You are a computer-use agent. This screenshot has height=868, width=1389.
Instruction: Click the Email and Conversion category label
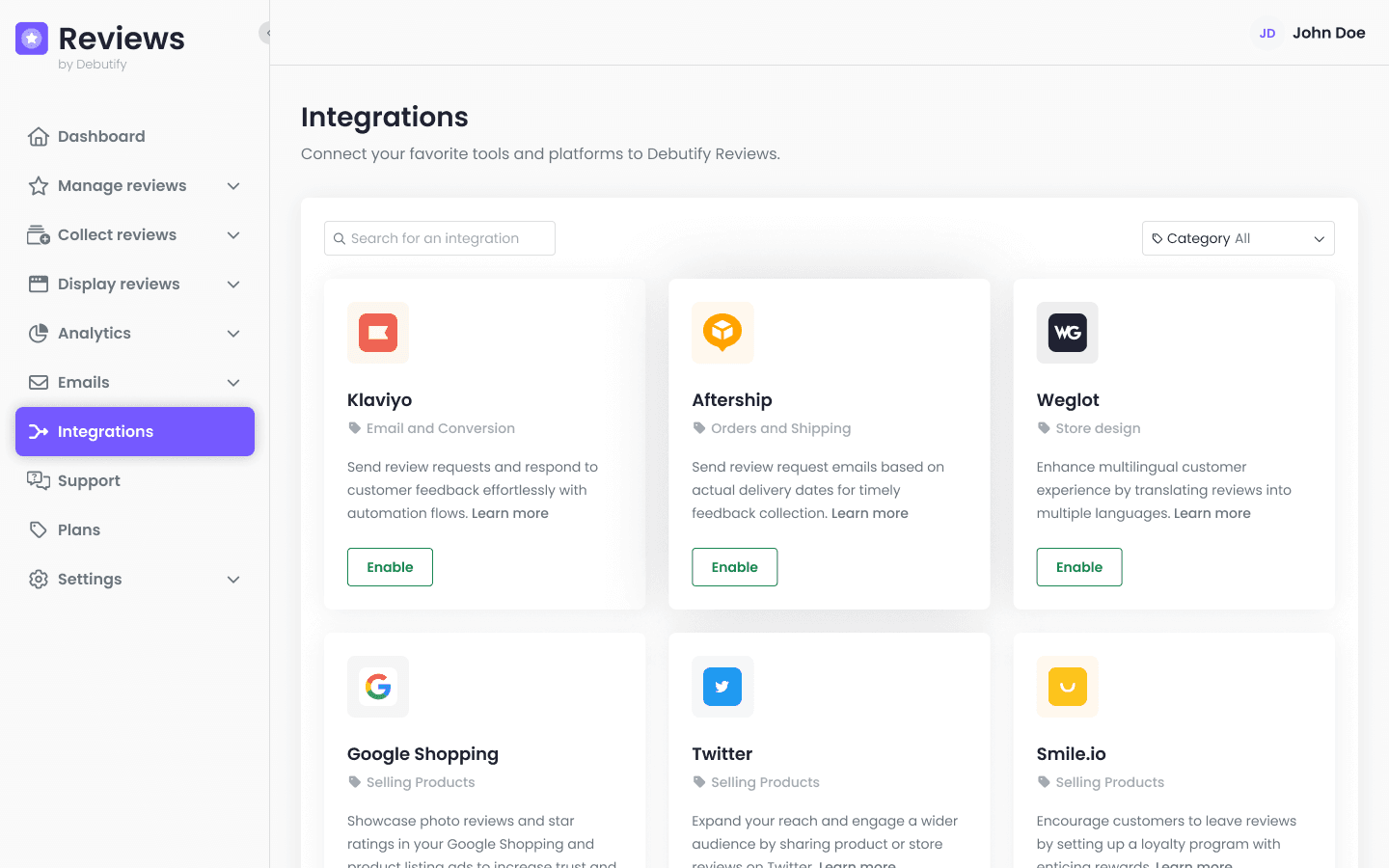[441, 428]
